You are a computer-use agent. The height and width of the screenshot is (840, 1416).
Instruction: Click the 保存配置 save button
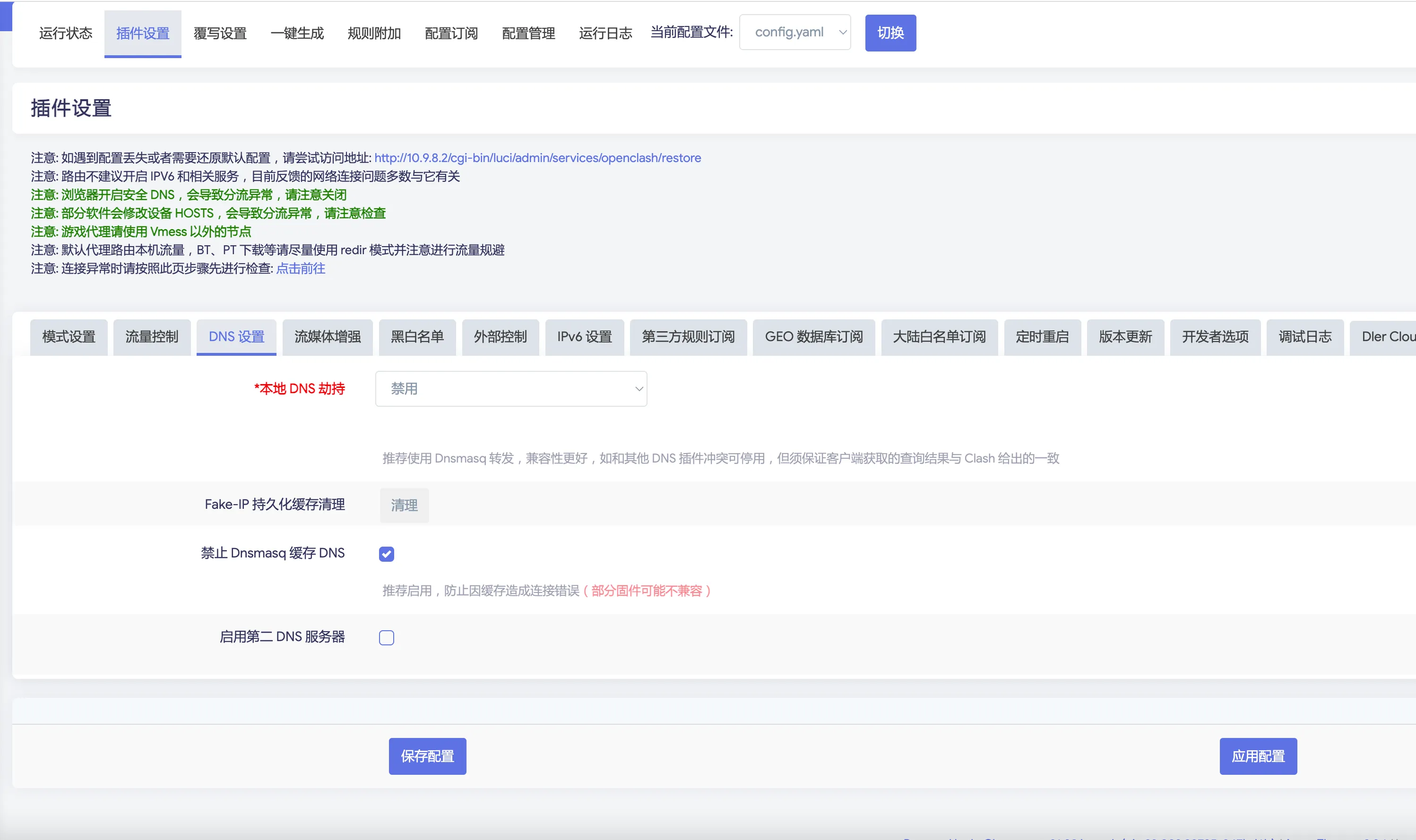point(427,755)
